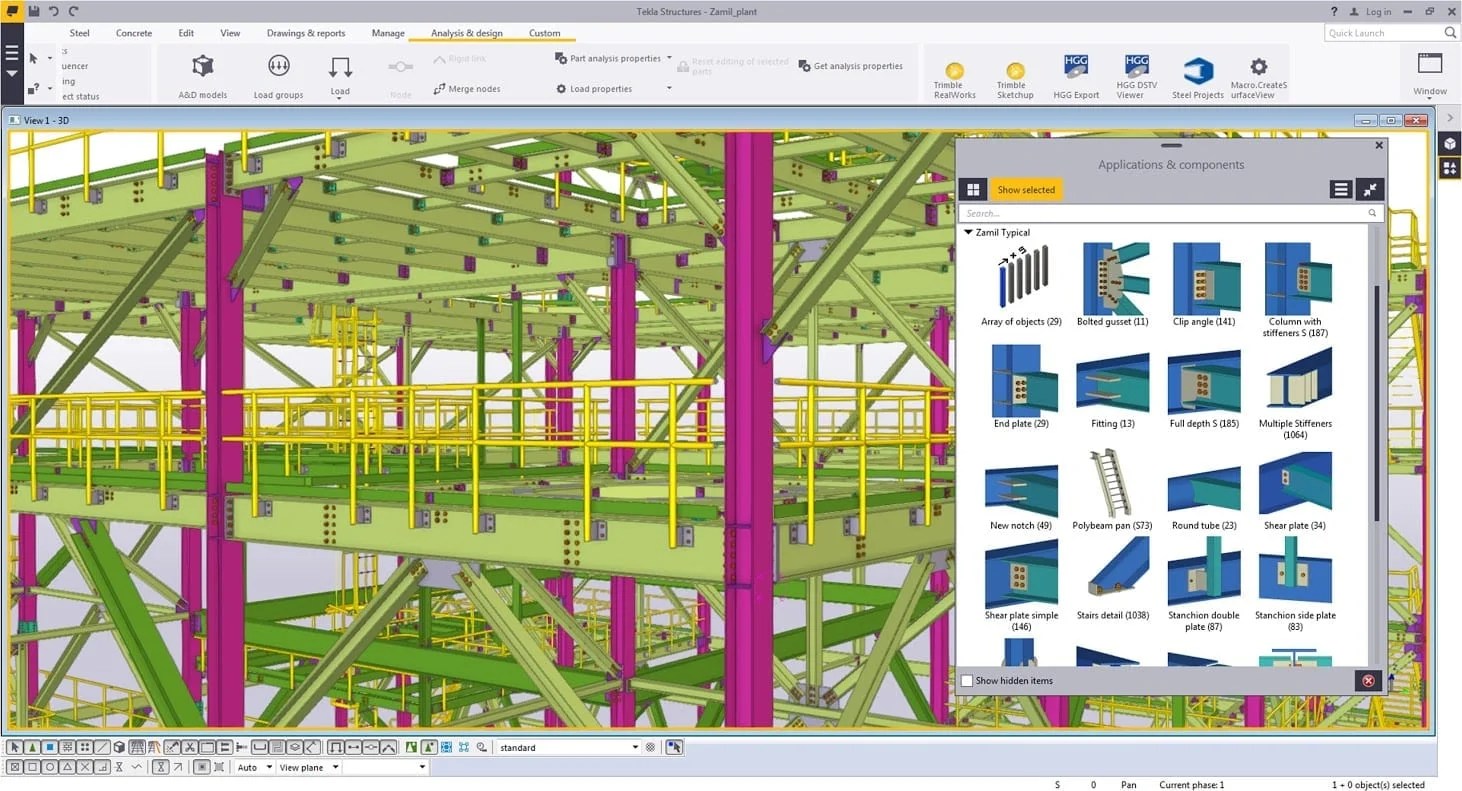Open the View plane dropdown

point(306,767)
